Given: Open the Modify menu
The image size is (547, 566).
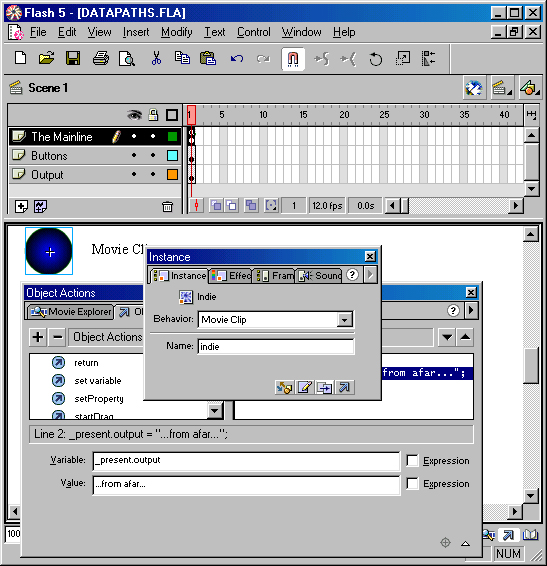Looking at the screenshot, I should (x=177, y=32).
